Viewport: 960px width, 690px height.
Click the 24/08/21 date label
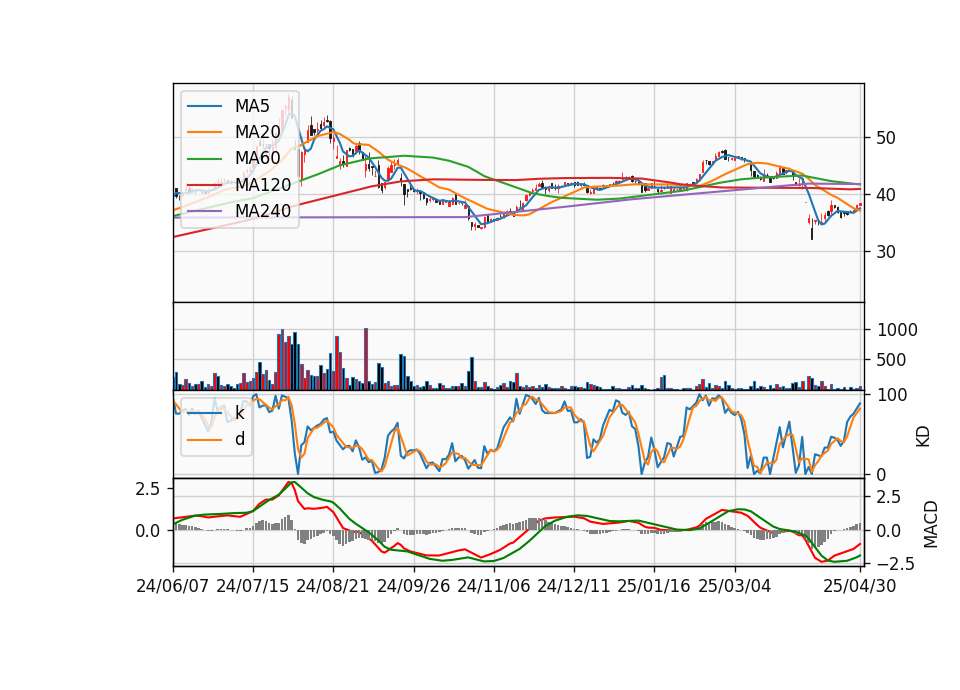[x=332, y=586]
